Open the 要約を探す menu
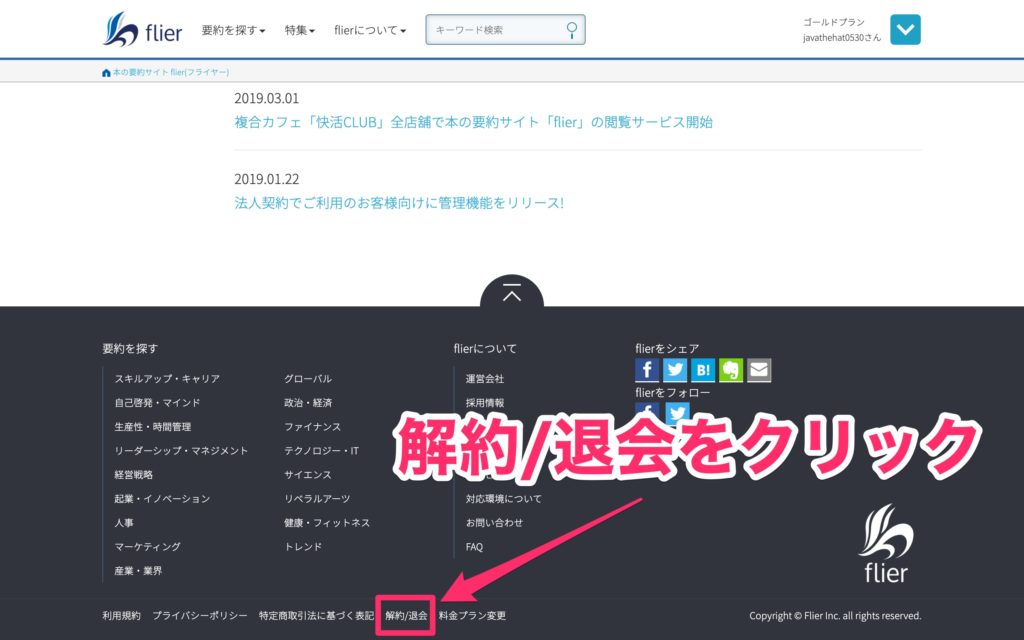The image size is (1024, 640). (233, 30)
